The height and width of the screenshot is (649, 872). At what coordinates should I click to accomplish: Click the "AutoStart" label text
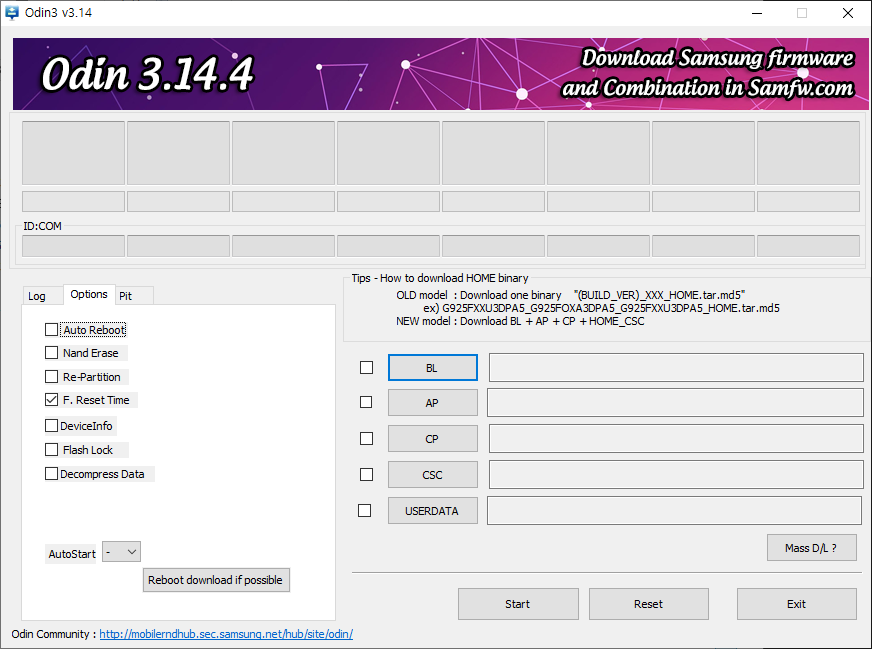tap(72, 554)
